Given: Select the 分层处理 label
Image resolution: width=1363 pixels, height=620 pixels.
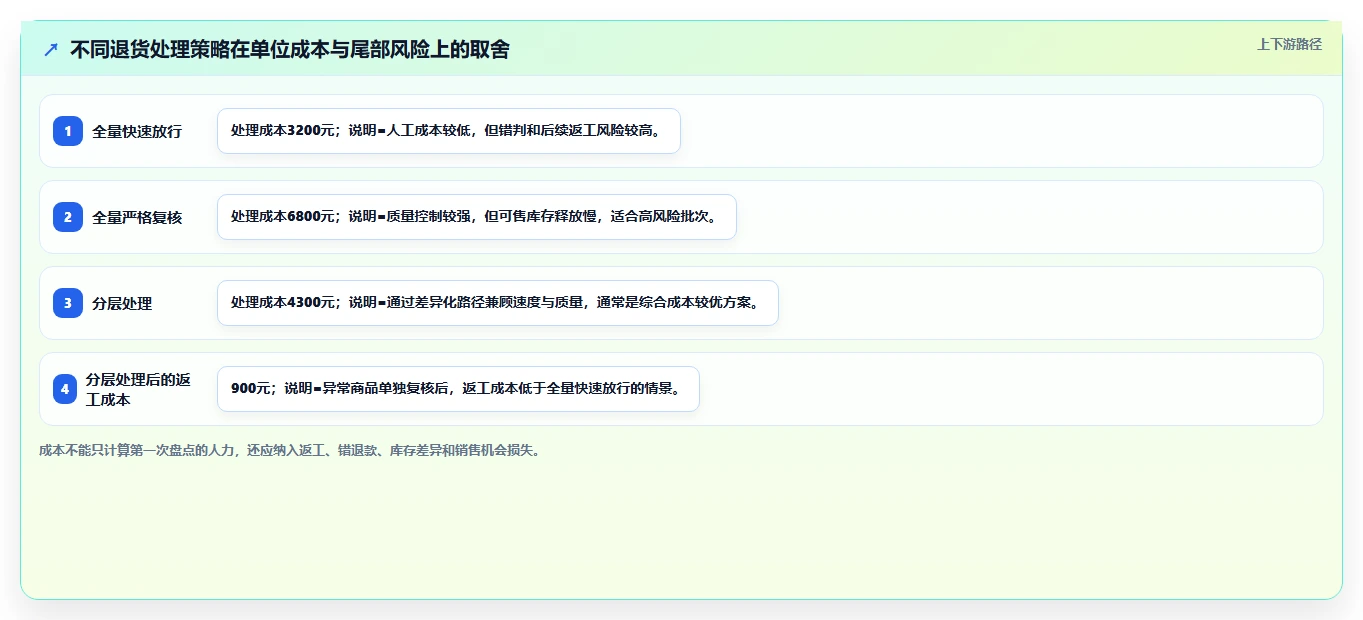Looking at the screenshot, I should click(x=122, y=303).
